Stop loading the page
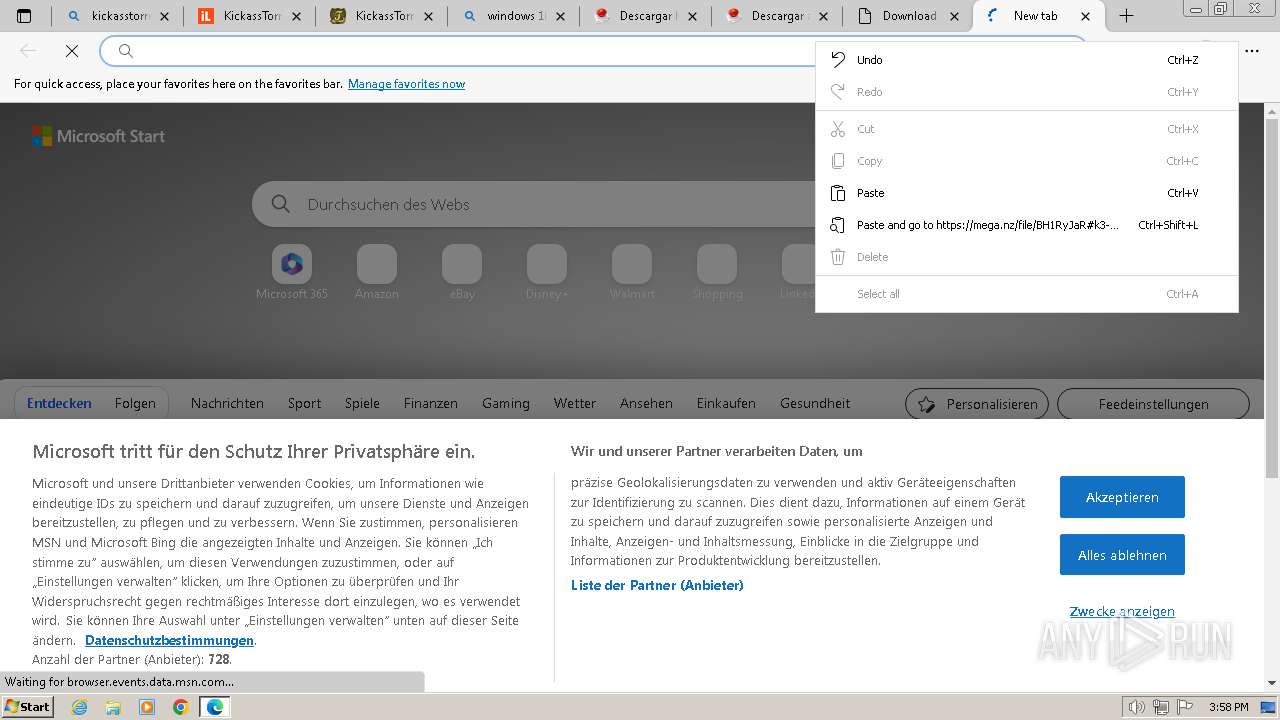This screenshot has height=720, width=1280. (x=72, y=51)
